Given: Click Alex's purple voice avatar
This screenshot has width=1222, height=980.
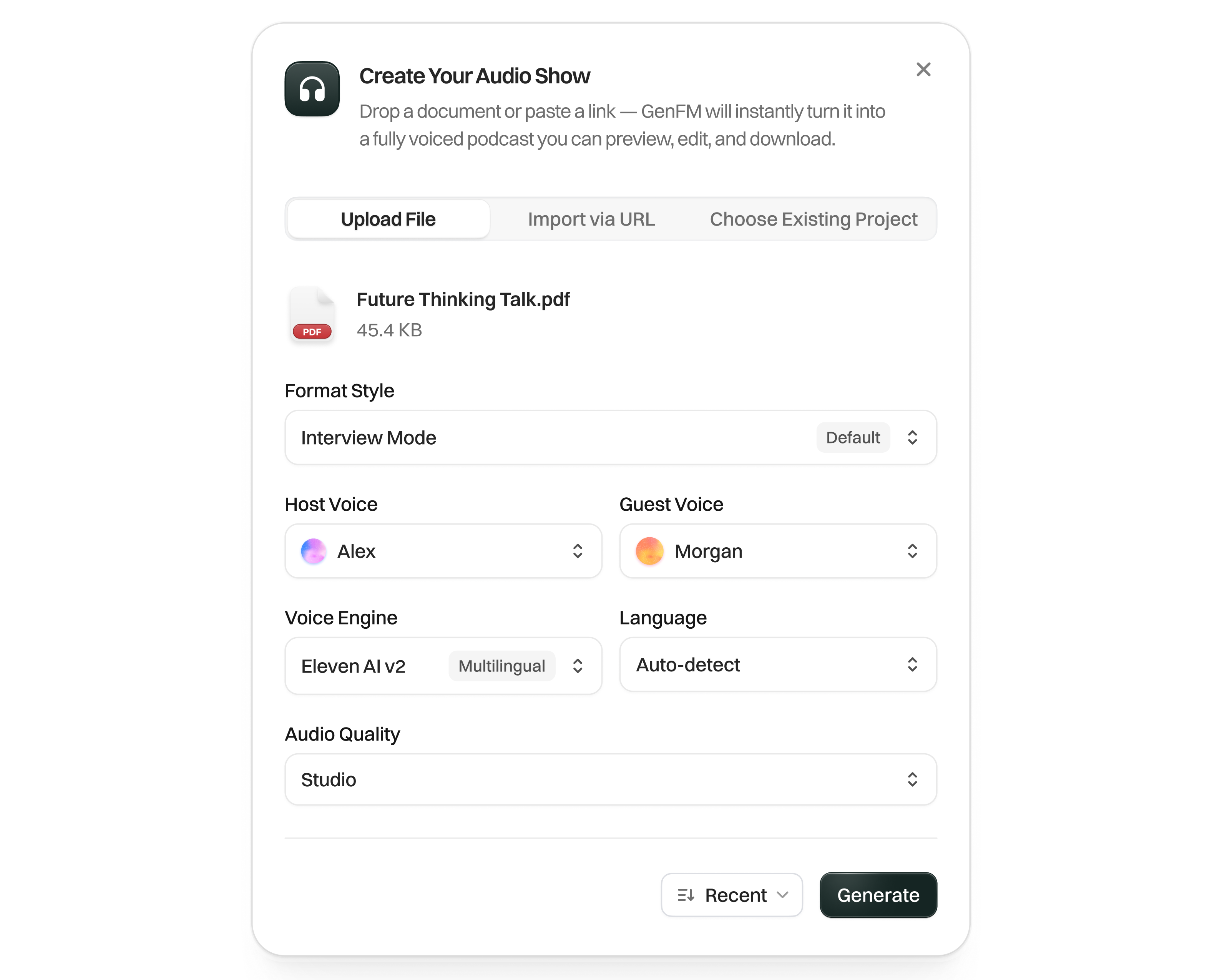Looking at the screenshot, I should coord(314,551).
